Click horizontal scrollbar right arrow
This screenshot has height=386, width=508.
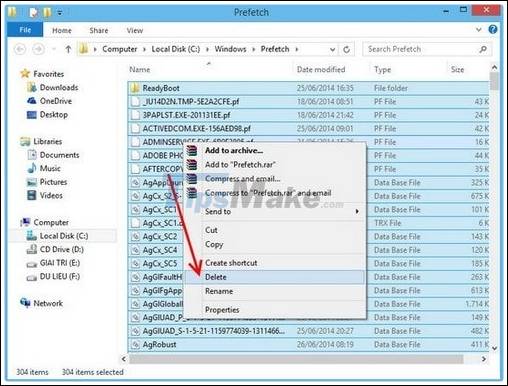coord(484,359)
